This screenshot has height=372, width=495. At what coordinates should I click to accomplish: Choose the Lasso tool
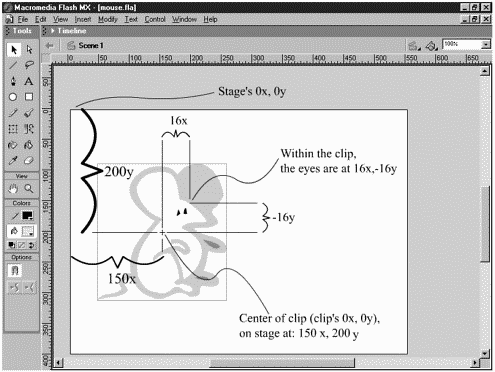[29, 65]
